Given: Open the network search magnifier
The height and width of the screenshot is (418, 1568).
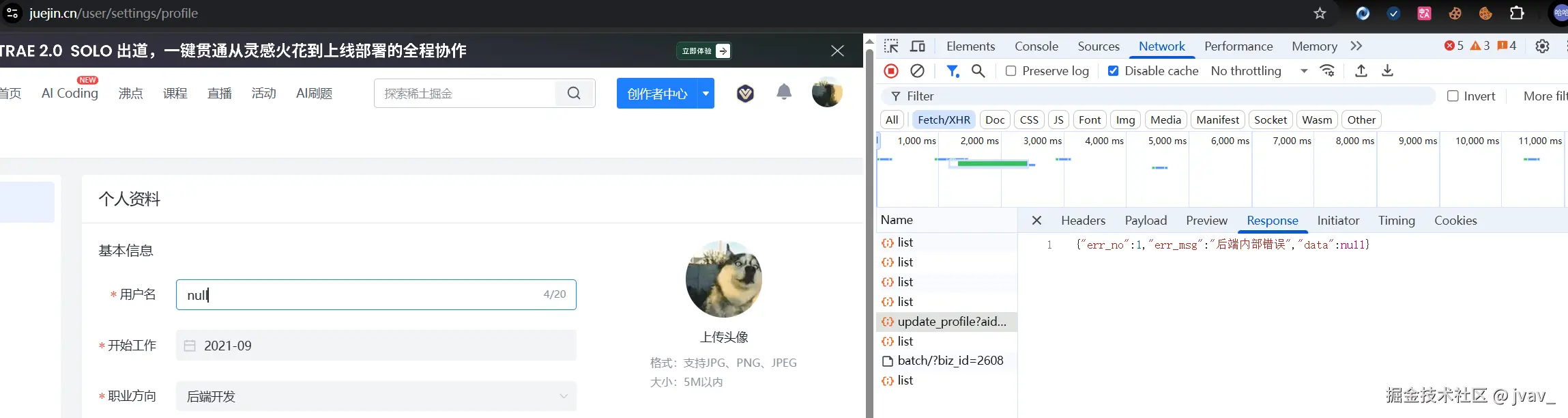Looking at the screenshot, I should pyautogui.click(x=978, y=71).
